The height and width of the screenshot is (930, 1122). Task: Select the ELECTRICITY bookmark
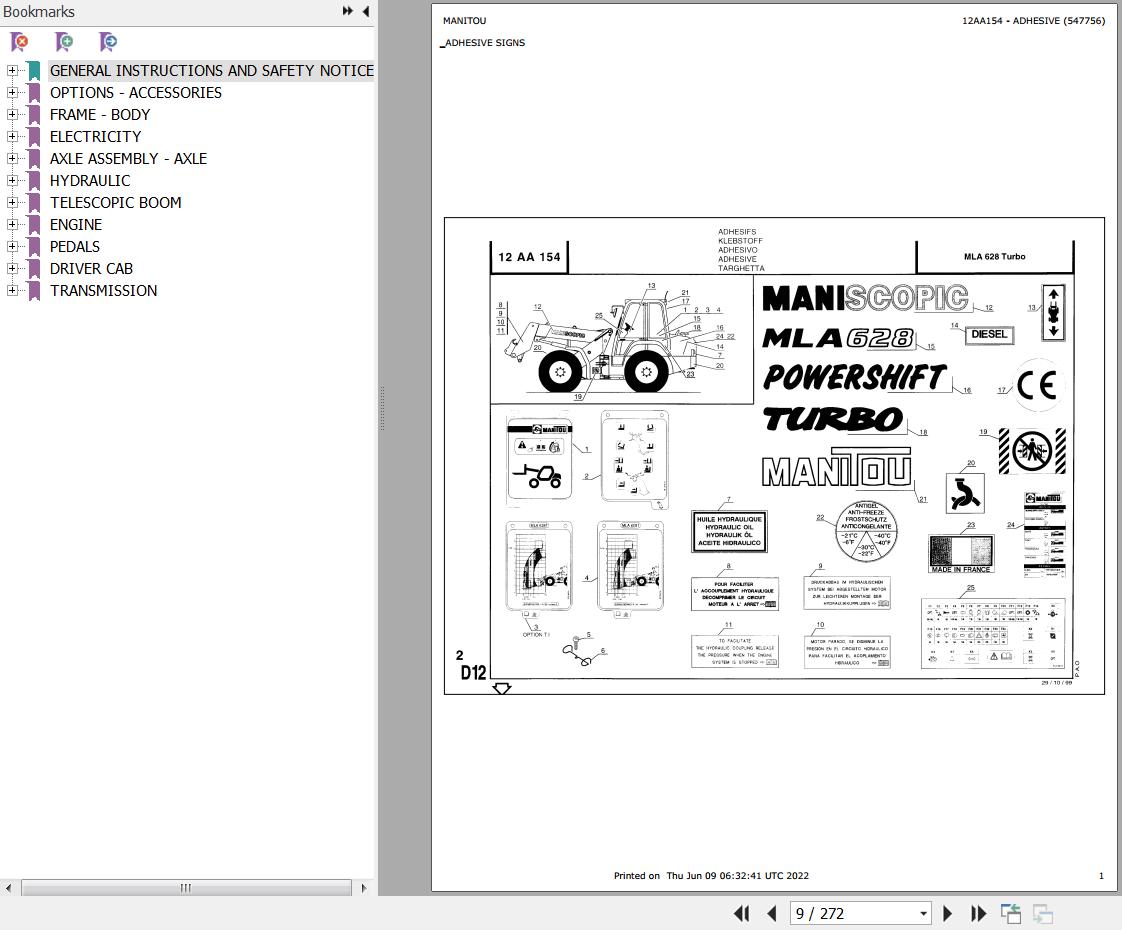[95, 136]
